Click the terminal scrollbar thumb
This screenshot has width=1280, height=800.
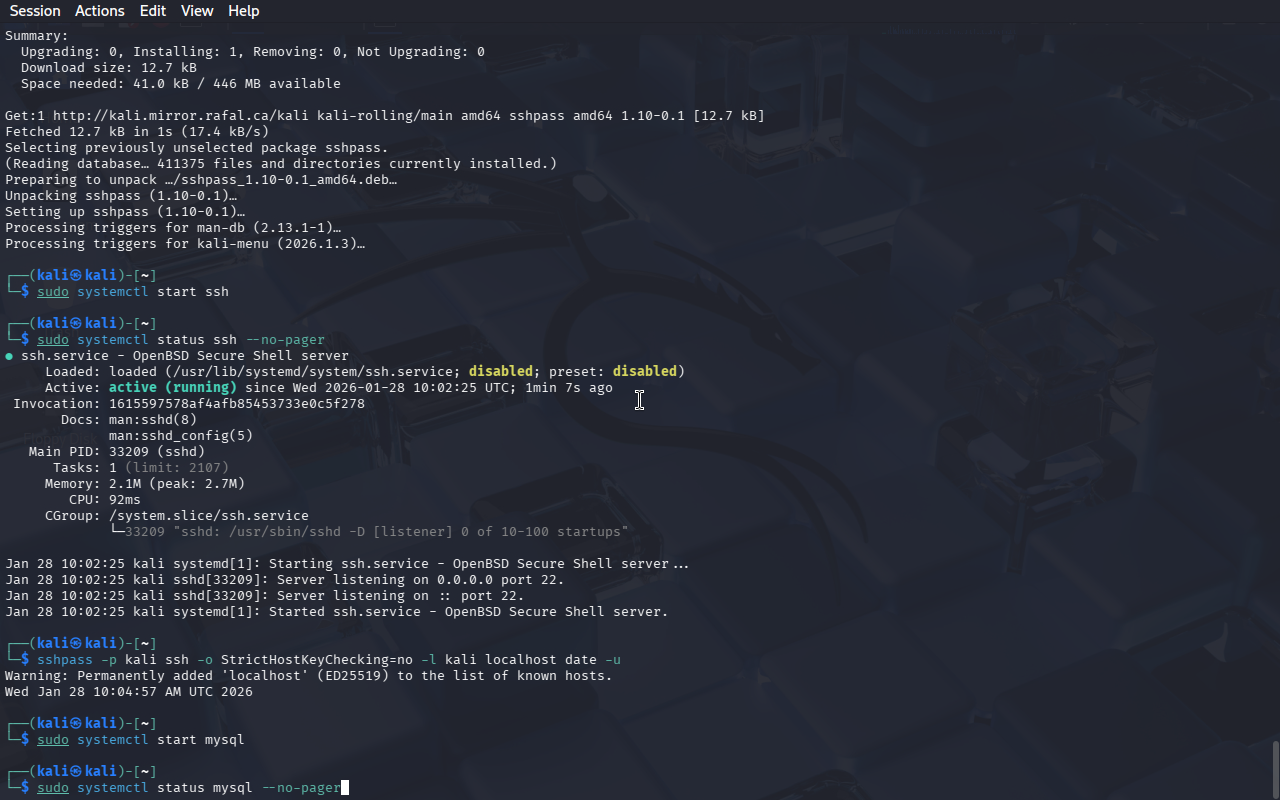click(x=1275, y=770)
